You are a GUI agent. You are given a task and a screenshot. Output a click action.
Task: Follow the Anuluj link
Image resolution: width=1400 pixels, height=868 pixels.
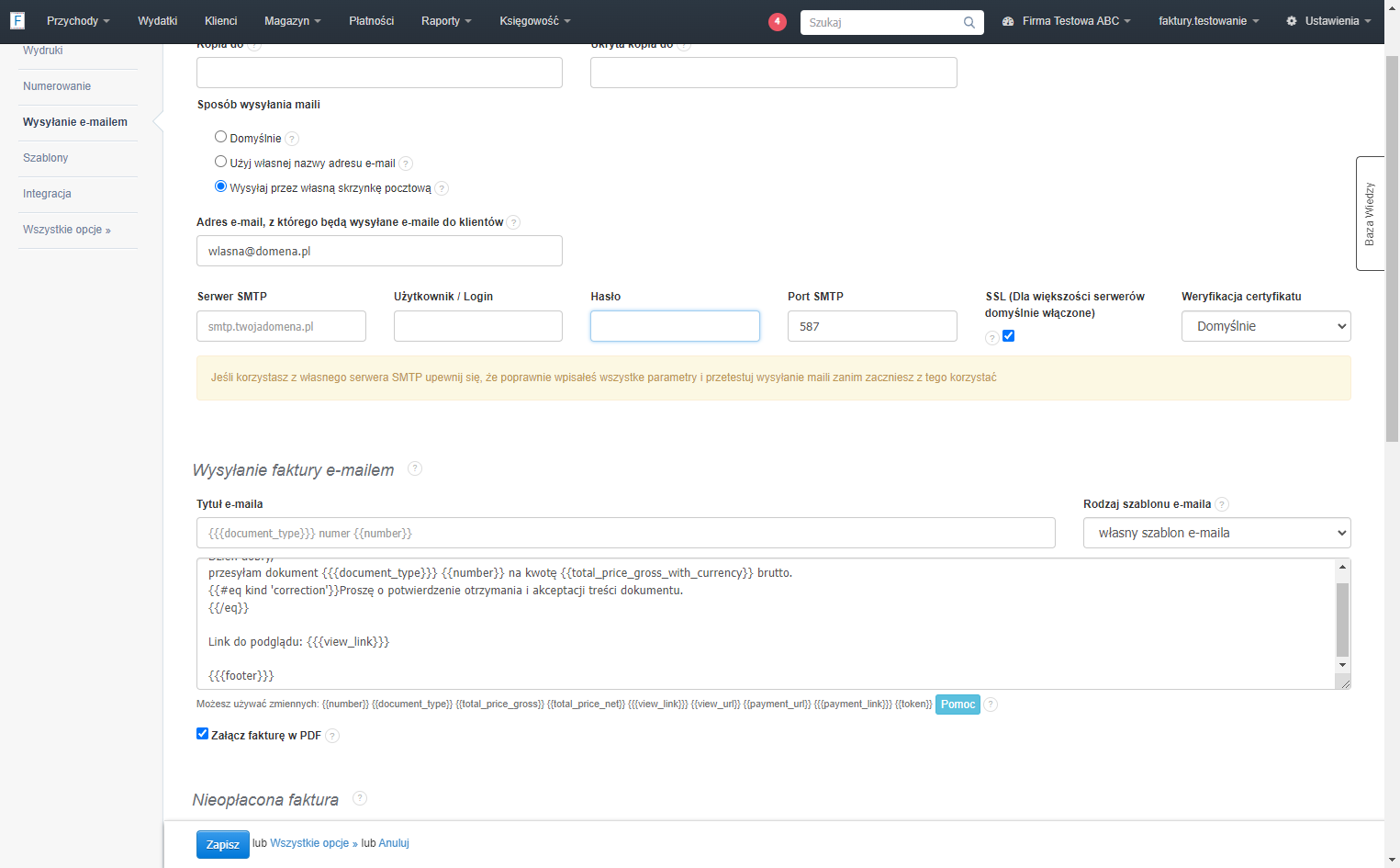[394, 843]
